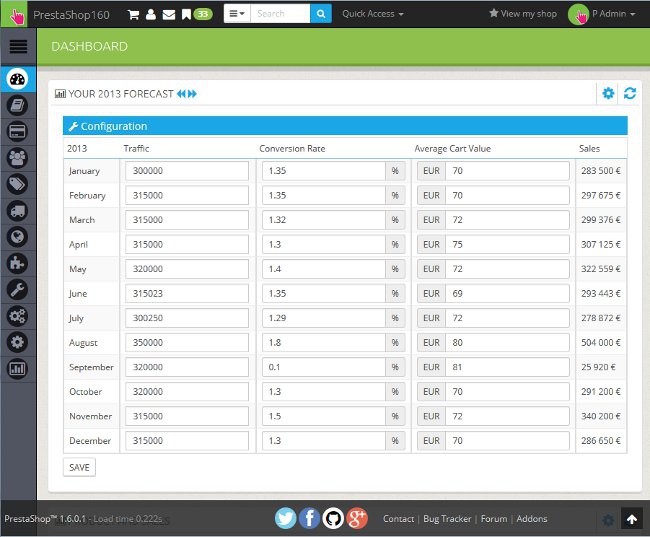Screen dimensions: 650x537
Task: Click the PrestaShop logo icon
Action: pyautogui.click(x=15, y=15)
